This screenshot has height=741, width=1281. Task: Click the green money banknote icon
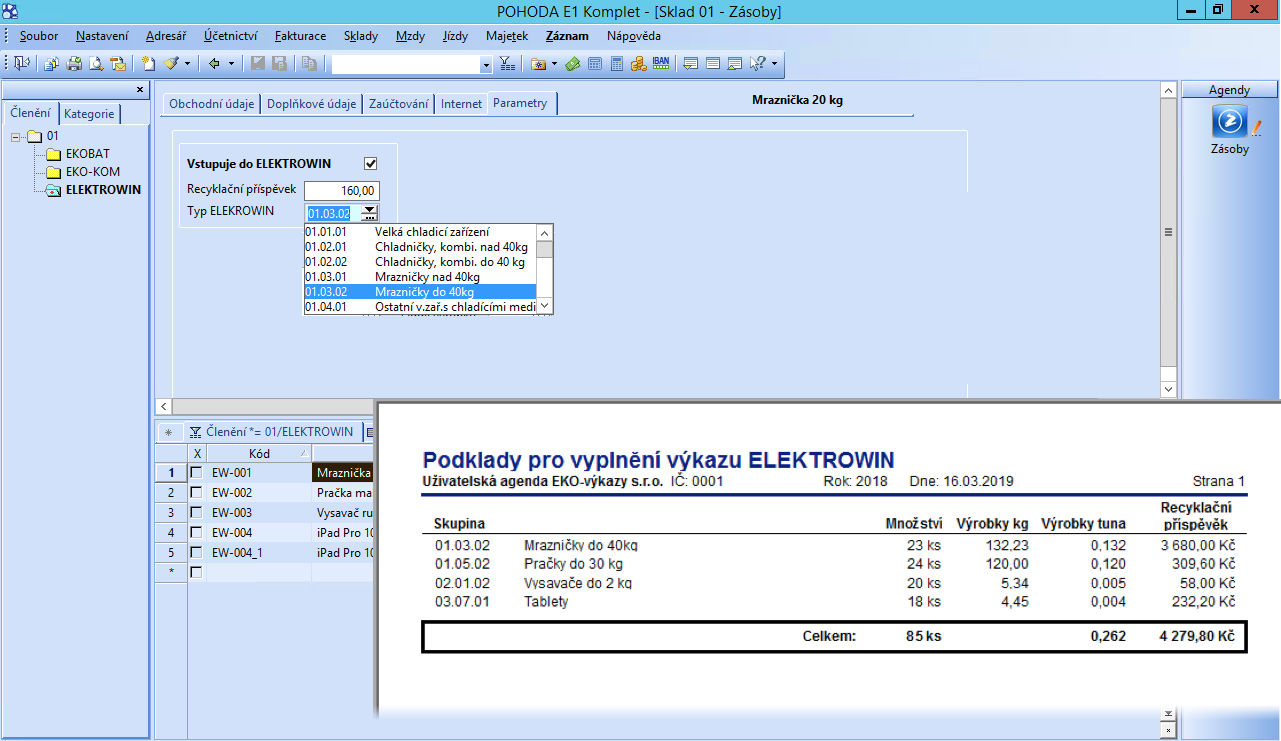tap(573, 63)
